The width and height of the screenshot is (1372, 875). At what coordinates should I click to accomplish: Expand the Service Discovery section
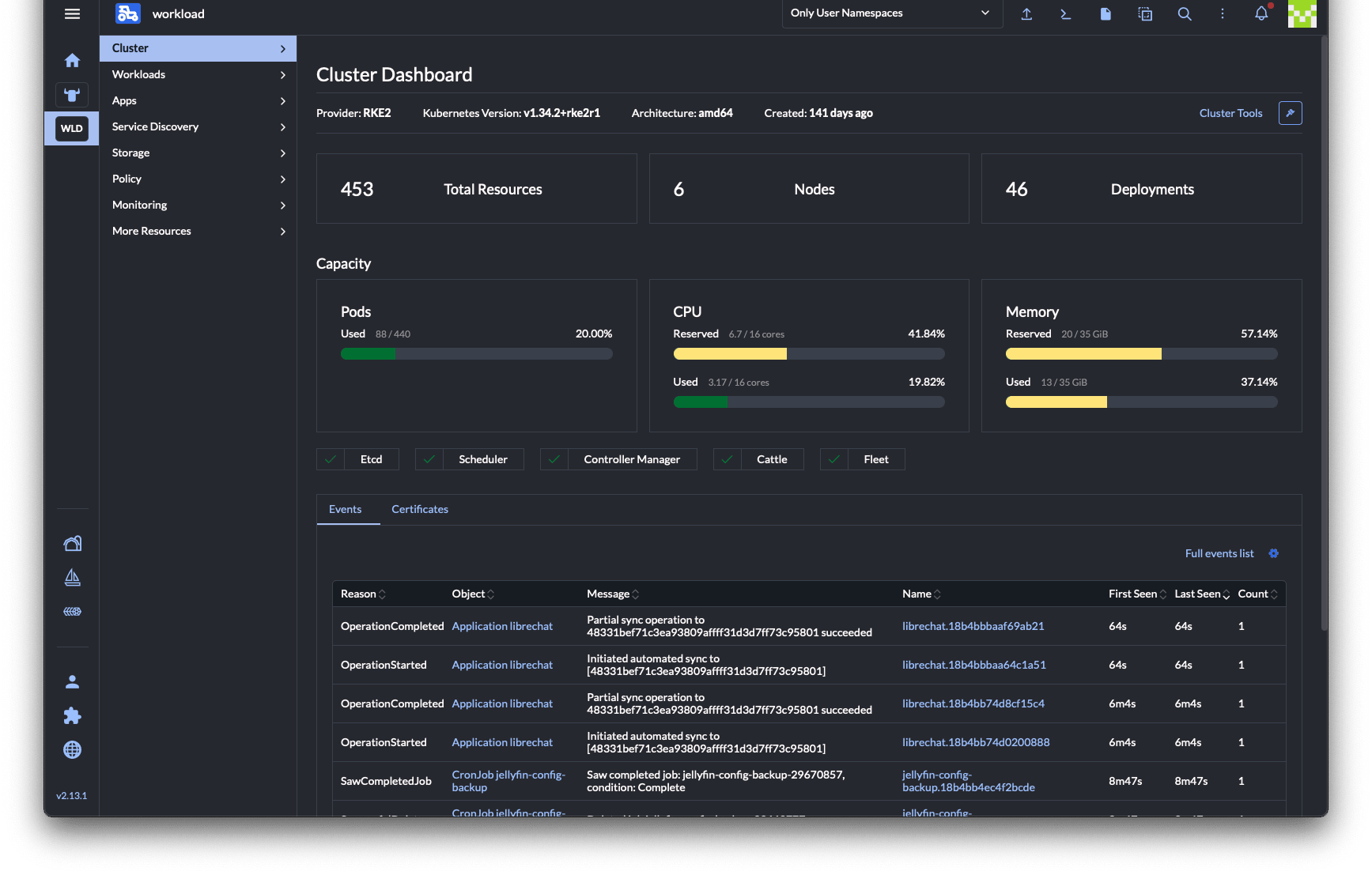point(198,126)
